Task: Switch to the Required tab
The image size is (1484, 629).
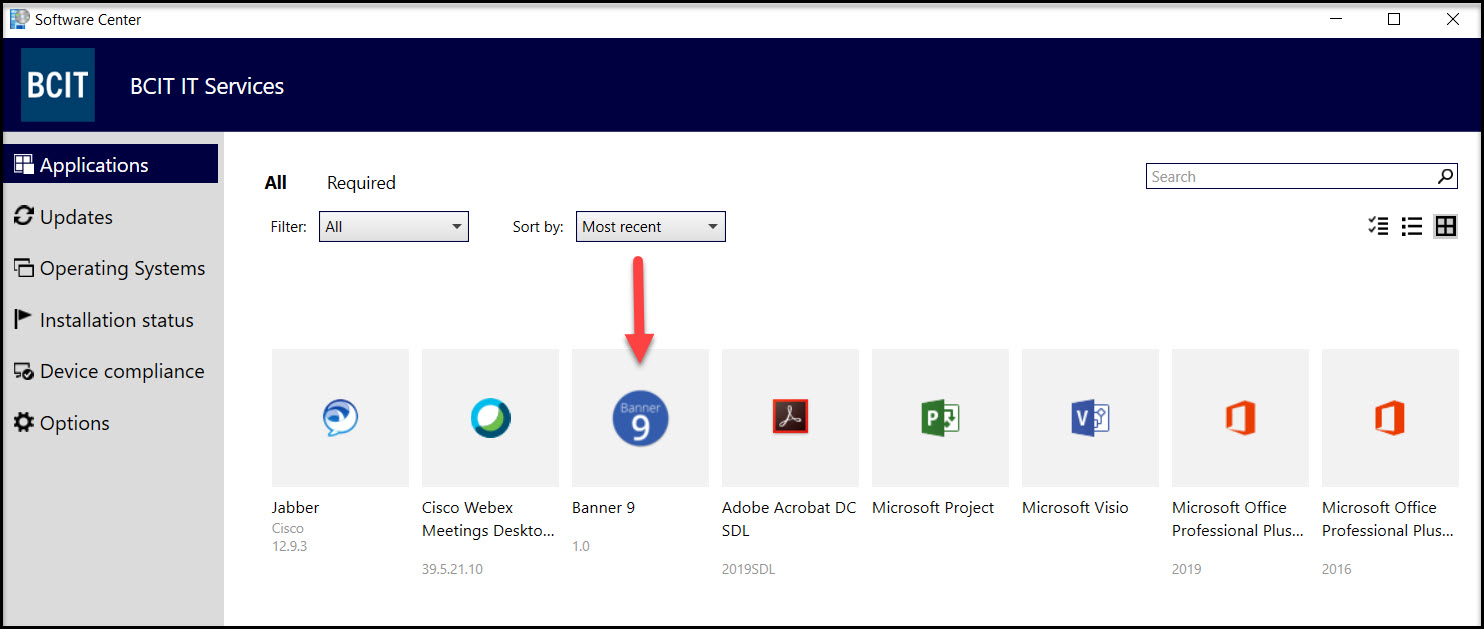Action: pyautogui.click(x=361, y=182)
